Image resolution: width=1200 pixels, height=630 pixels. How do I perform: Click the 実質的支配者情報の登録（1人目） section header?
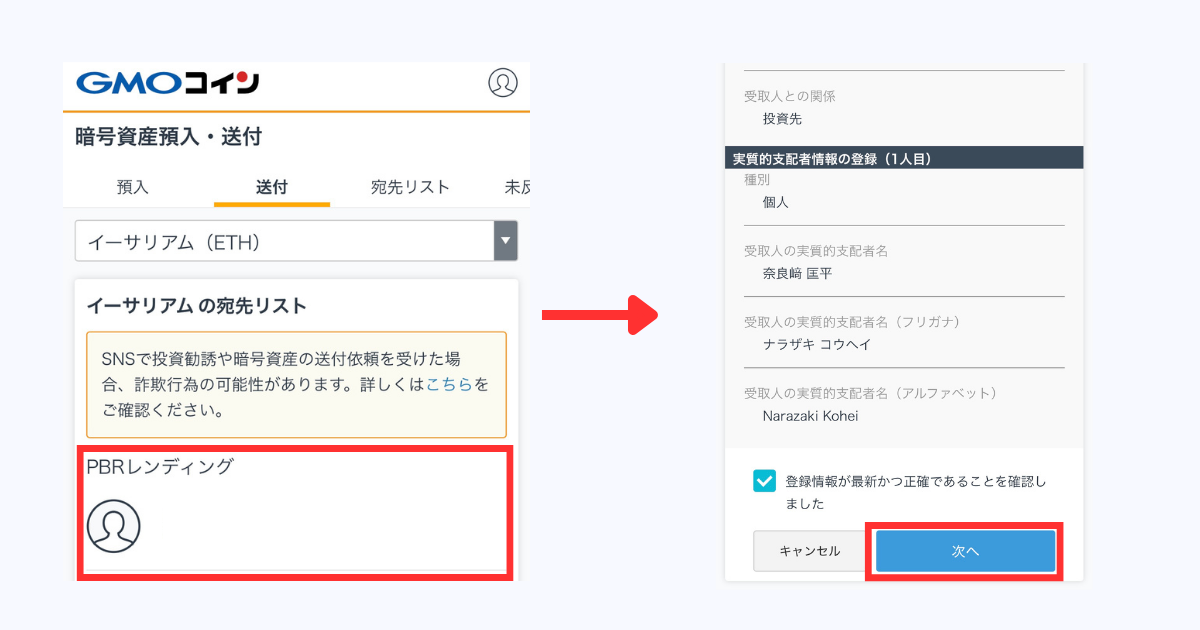(x=904, y=158)
